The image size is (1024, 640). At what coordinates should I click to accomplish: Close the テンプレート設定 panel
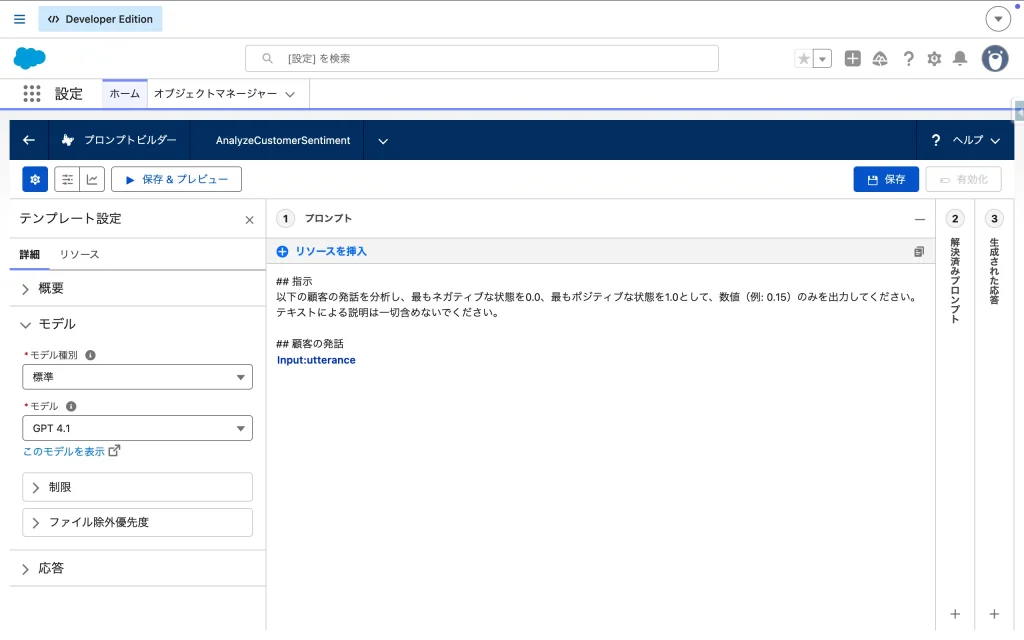[249, 220]
